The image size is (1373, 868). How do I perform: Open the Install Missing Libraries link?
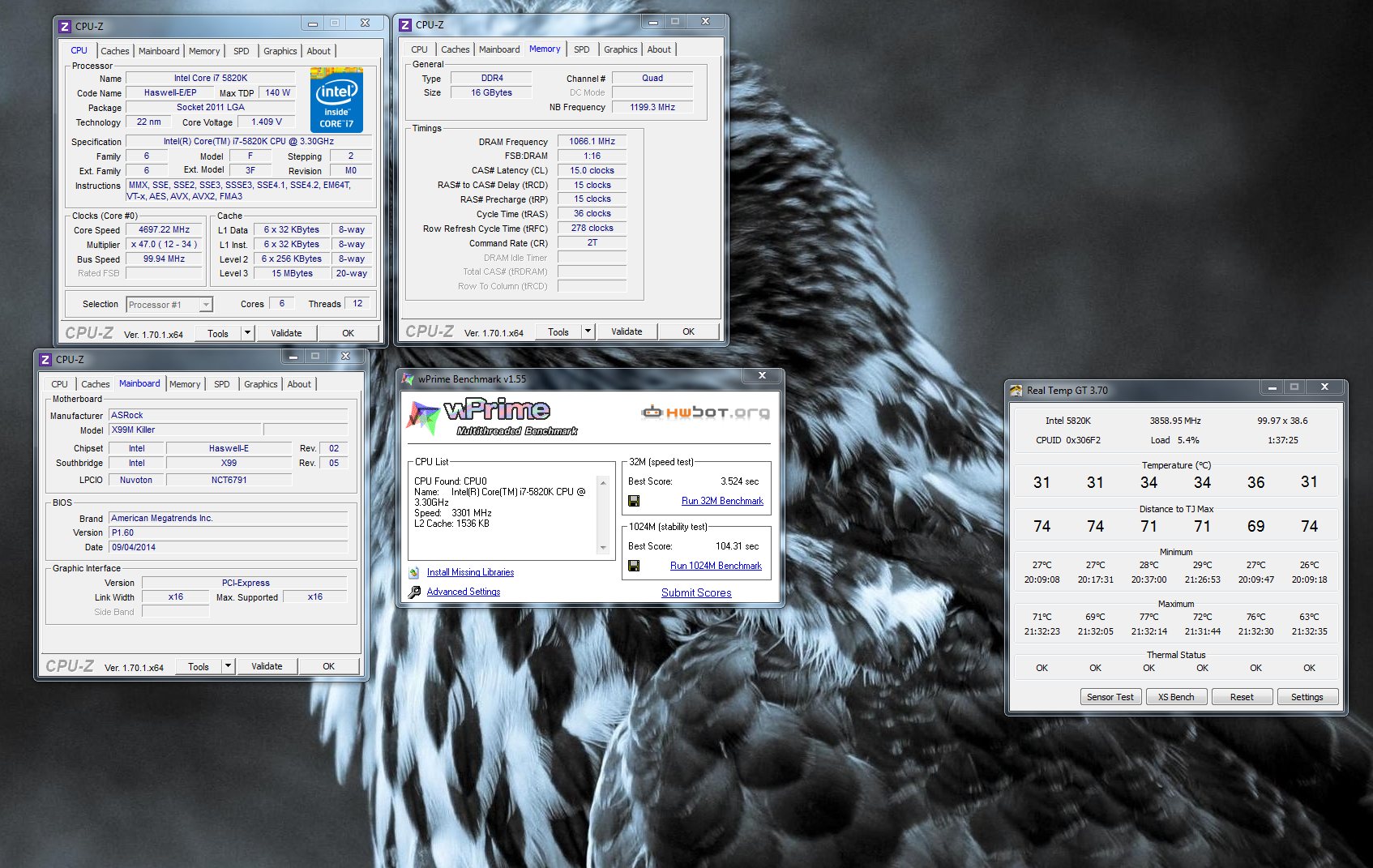coord(470,572)
